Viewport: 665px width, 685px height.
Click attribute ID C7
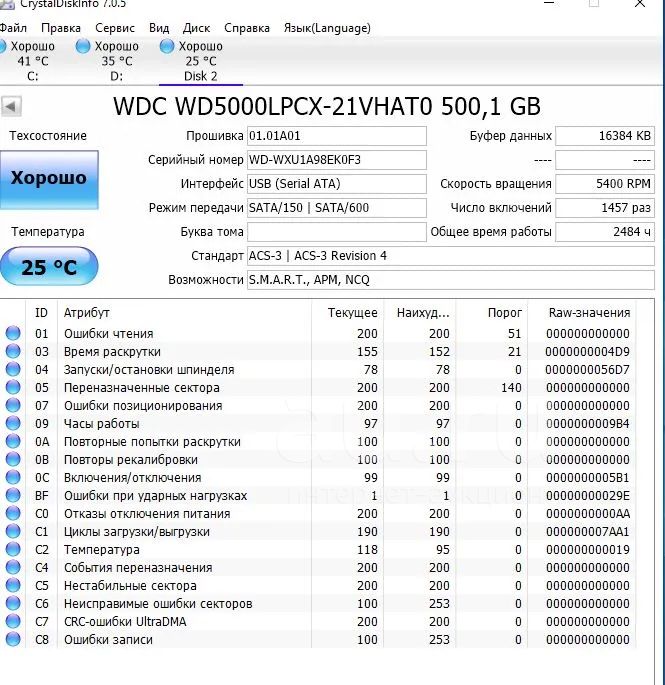tap(42, 622)
